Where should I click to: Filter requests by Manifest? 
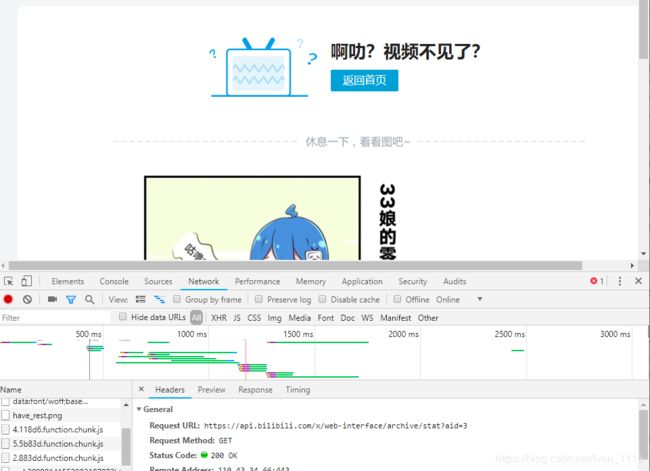[x=395, y=318]
